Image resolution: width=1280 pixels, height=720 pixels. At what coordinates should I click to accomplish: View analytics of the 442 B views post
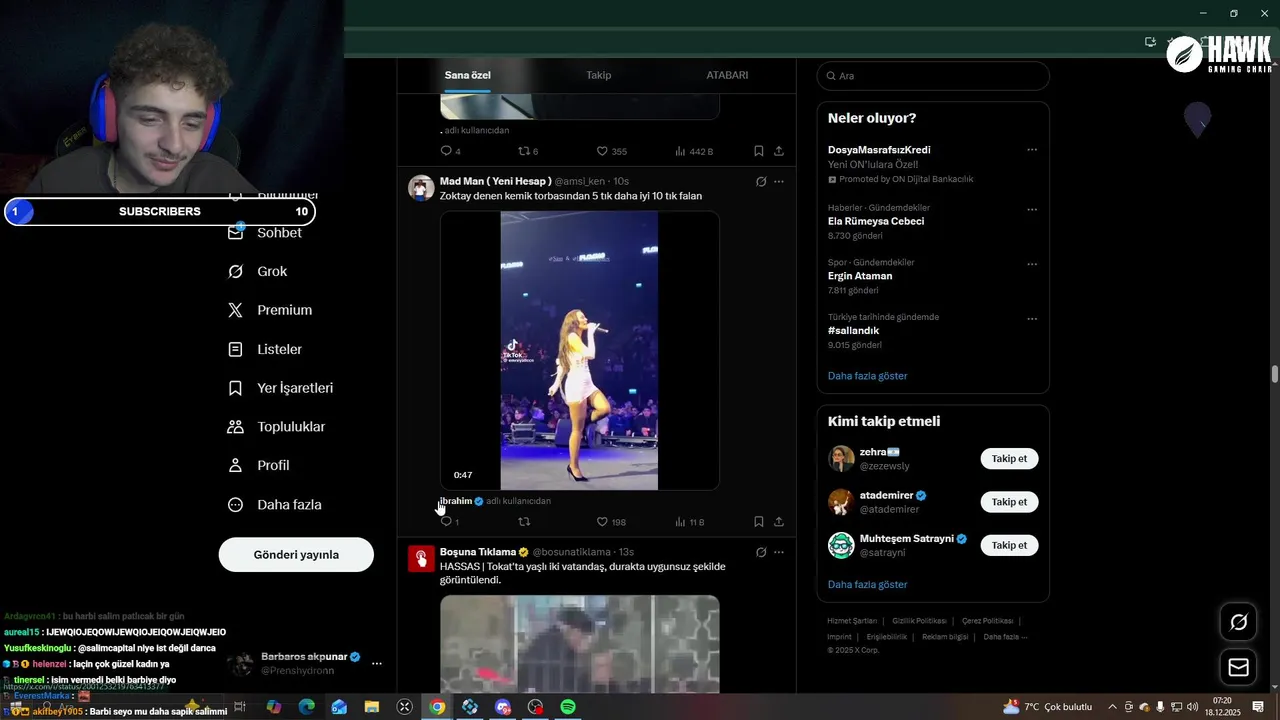click(694, 151)
